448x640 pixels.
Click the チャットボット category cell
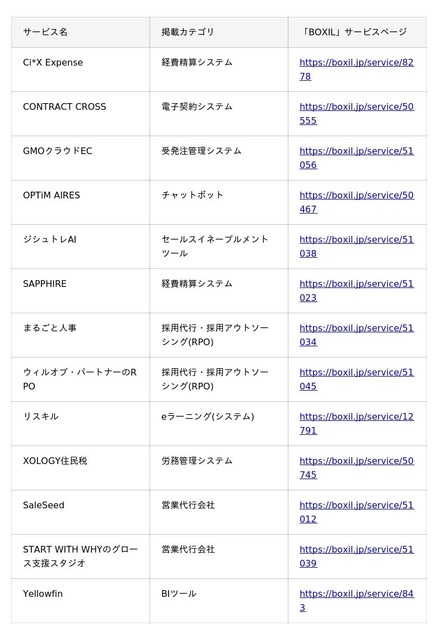pyautogui.click(x=219, y=202)
